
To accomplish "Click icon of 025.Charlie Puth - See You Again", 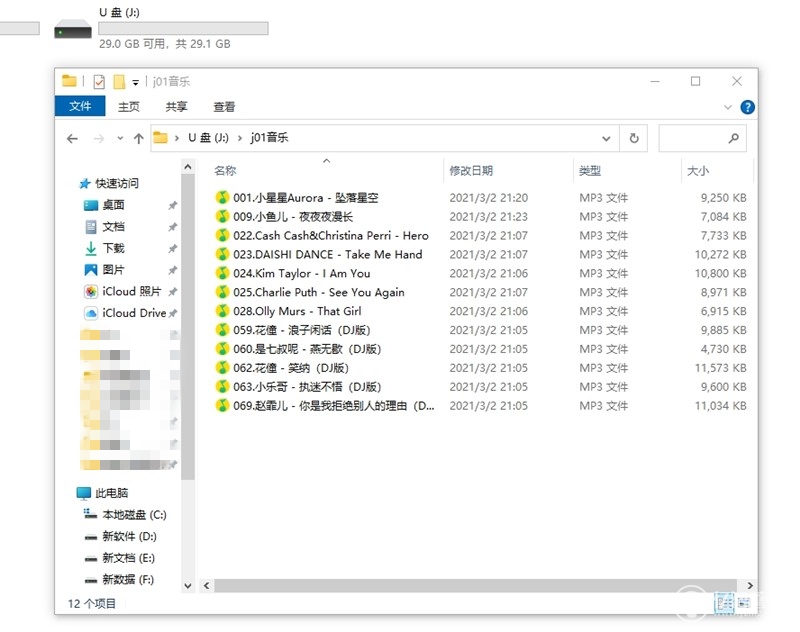I will coord(222,292).
